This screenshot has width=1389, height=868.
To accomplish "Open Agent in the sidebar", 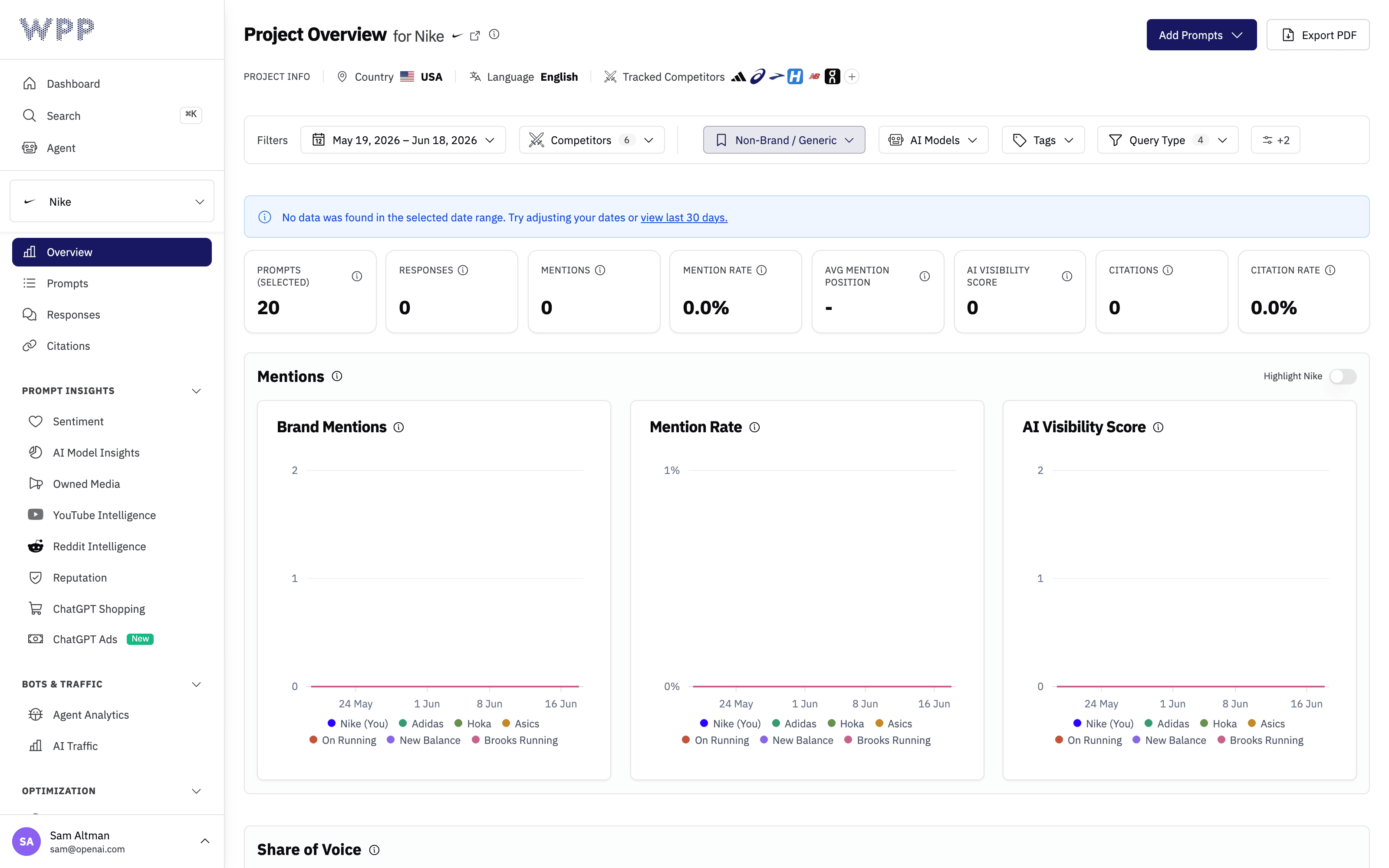I will [x=112, y=148].
